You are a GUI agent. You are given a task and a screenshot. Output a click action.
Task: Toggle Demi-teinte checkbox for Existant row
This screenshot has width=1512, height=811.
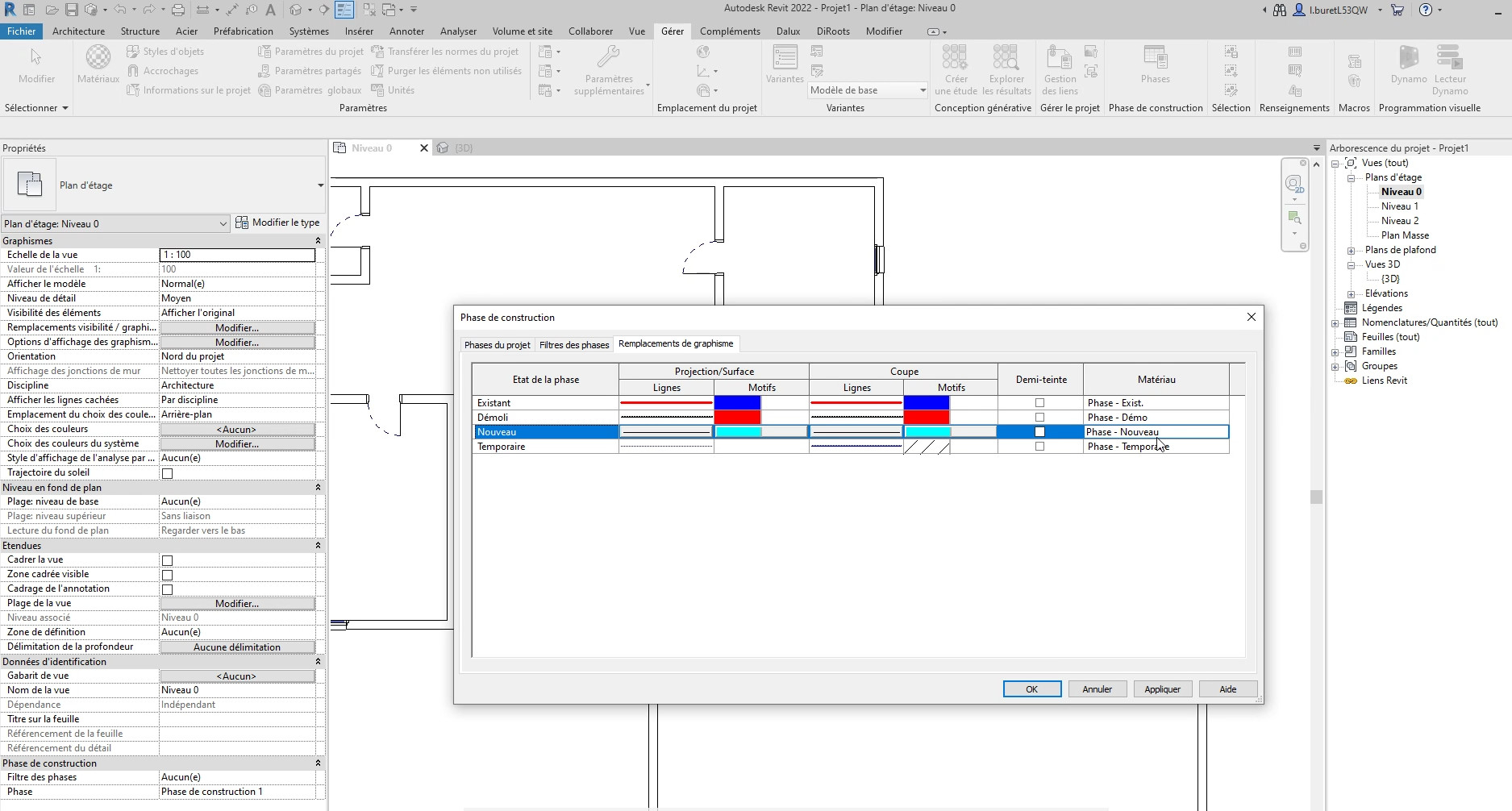point(1039,403)
